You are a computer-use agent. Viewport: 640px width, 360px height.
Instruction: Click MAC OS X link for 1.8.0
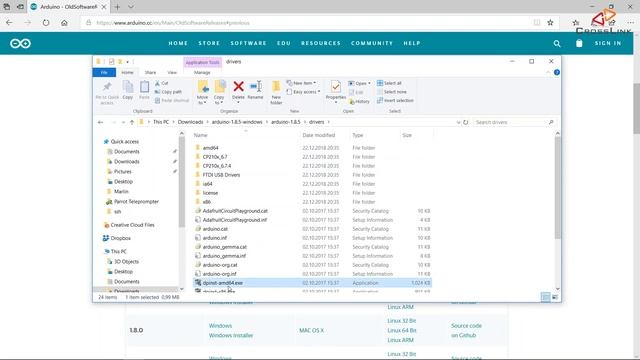311,330
